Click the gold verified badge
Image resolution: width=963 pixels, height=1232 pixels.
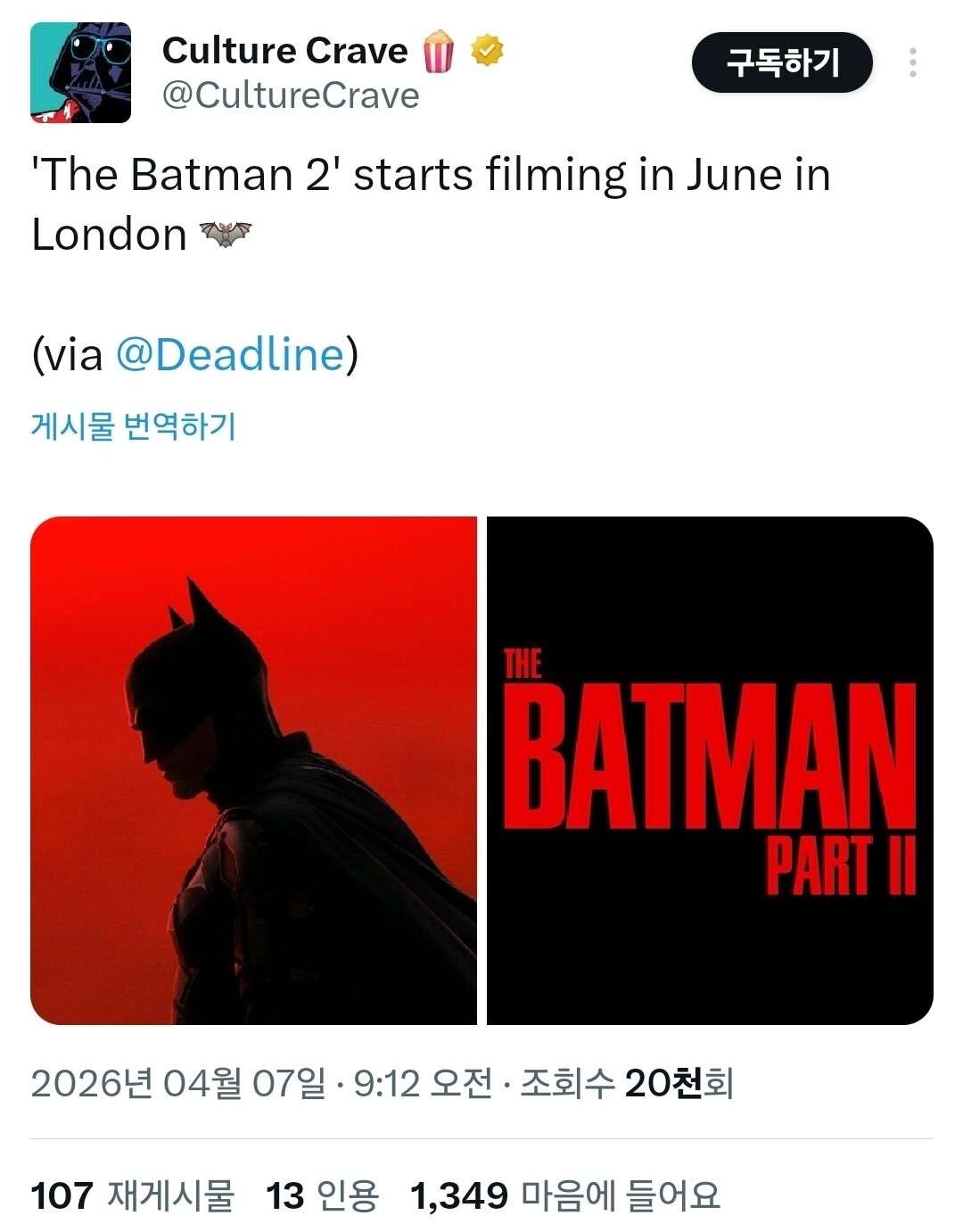487,51
